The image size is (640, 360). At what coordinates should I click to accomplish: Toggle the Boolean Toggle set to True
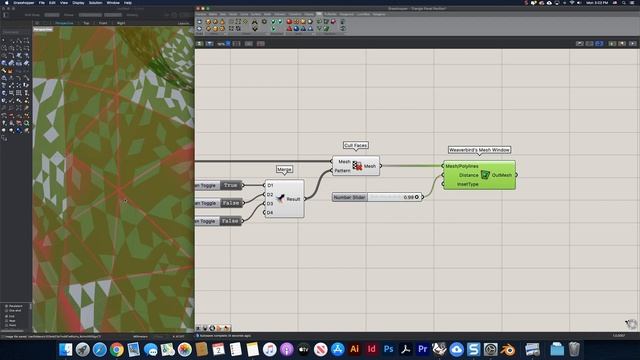pos(231,185)
